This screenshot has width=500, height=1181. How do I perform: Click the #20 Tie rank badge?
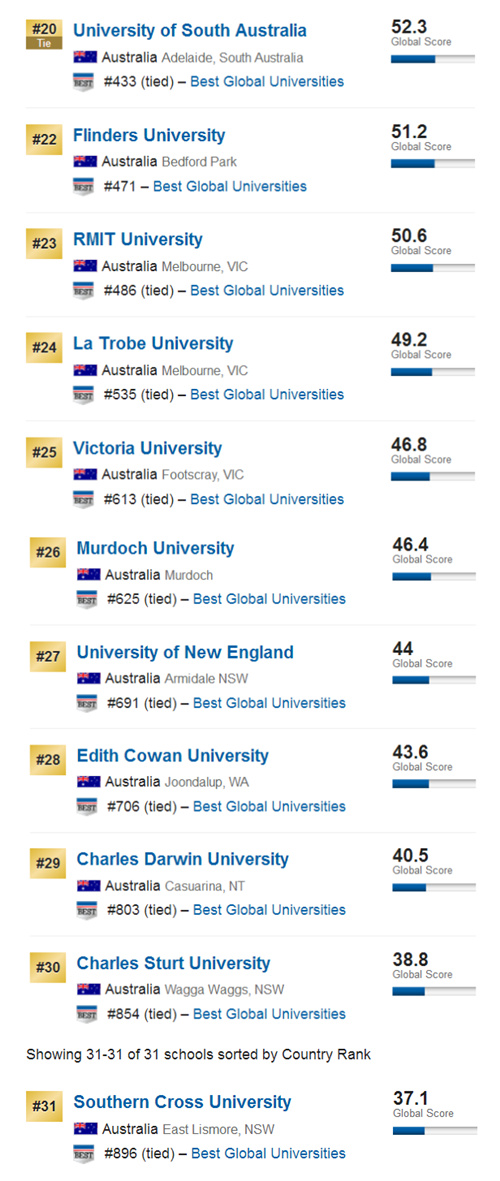(44, 35)
